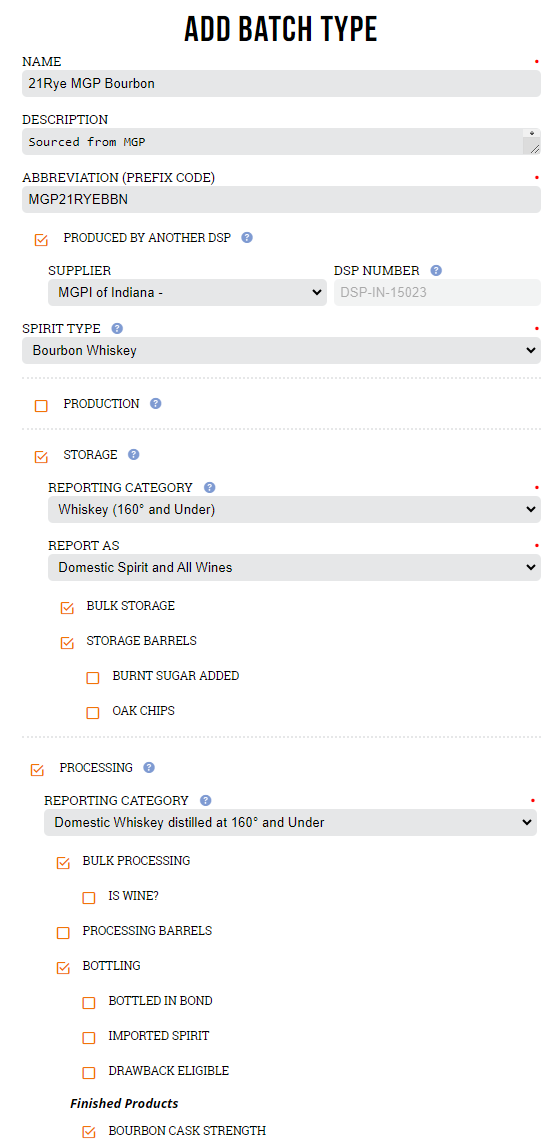This screenshot has width=558, height=1141.
Task: Click help icon next to Processing label
Action: 149,767
